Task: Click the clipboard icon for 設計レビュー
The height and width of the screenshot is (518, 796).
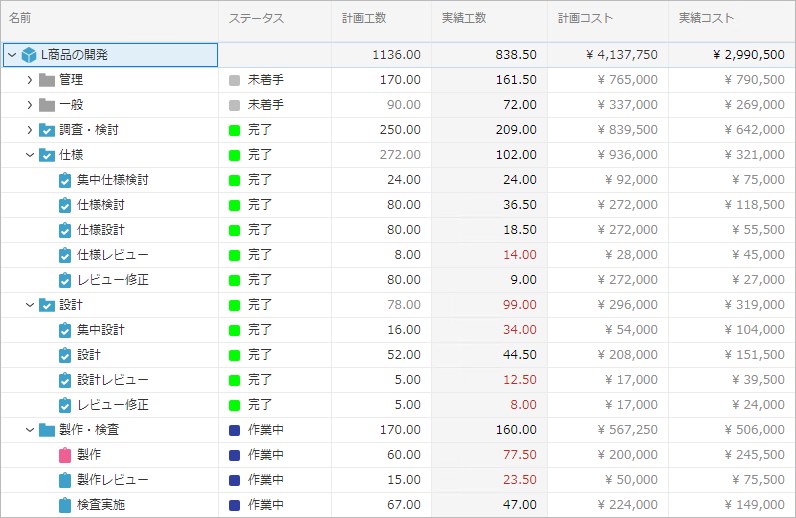Action: coord(65,380)
